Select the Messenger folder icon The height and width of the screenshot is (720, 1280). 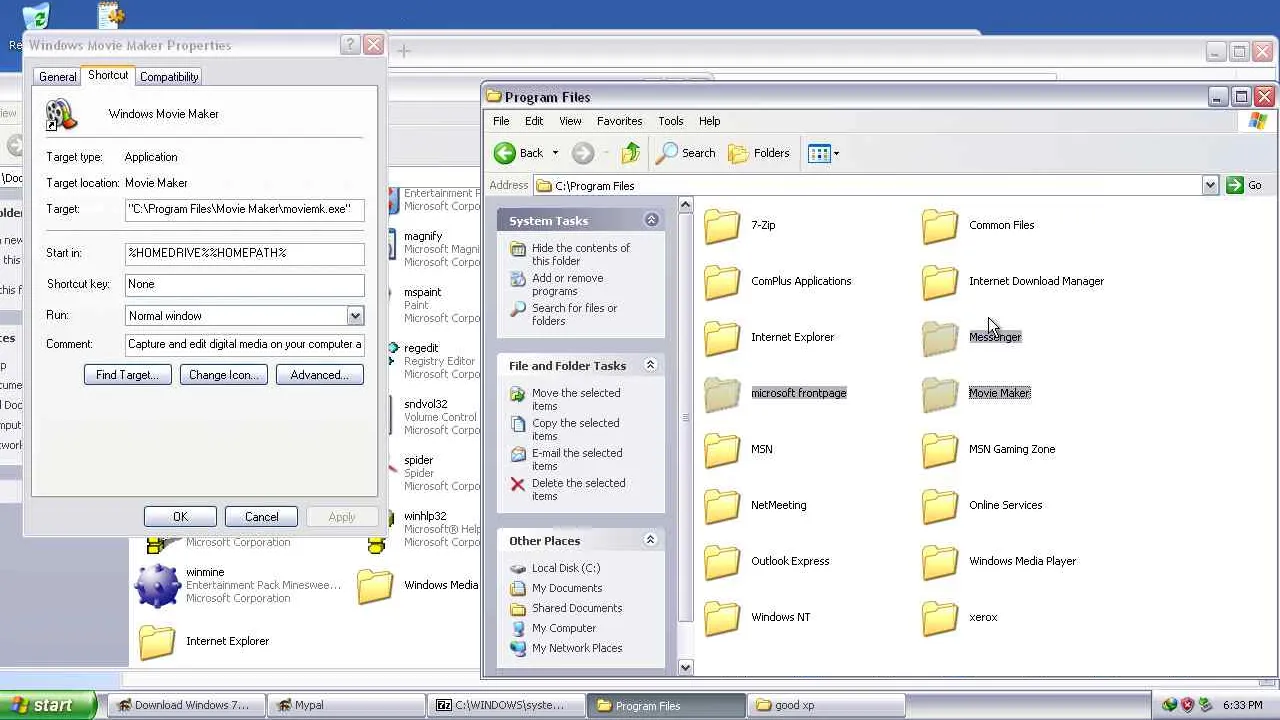(940, 338)
